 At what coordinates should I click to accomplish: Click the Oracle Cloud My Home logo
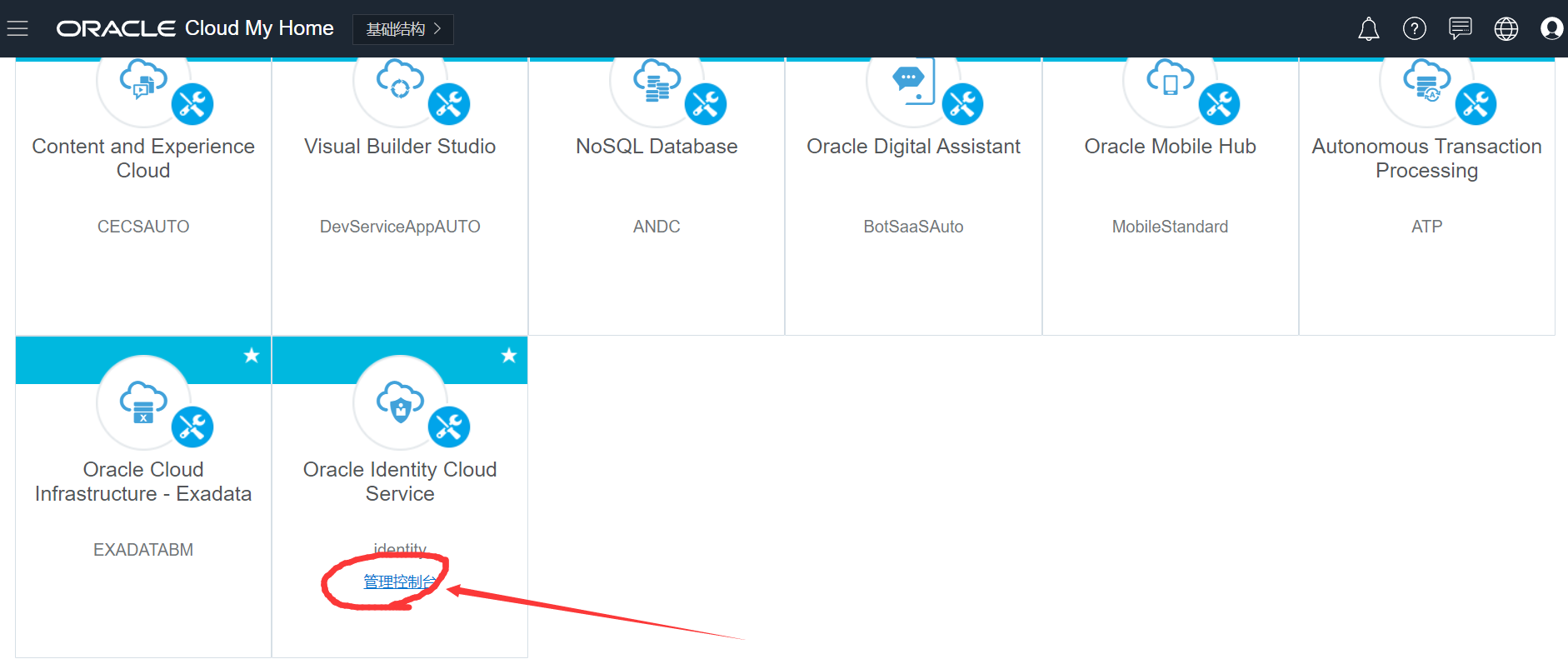click(195, 28)
